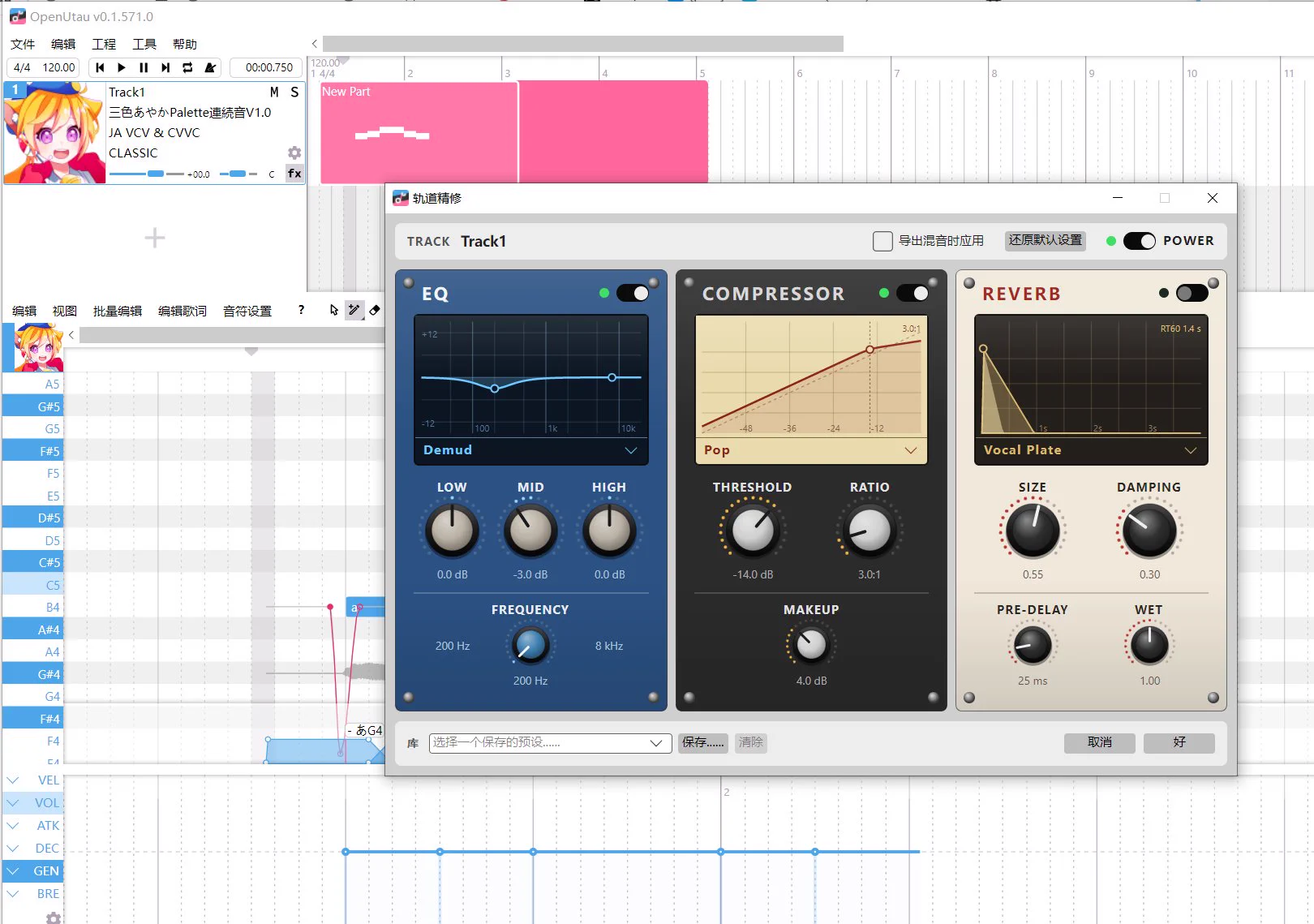Open the 工具 menu

(144, 44)
